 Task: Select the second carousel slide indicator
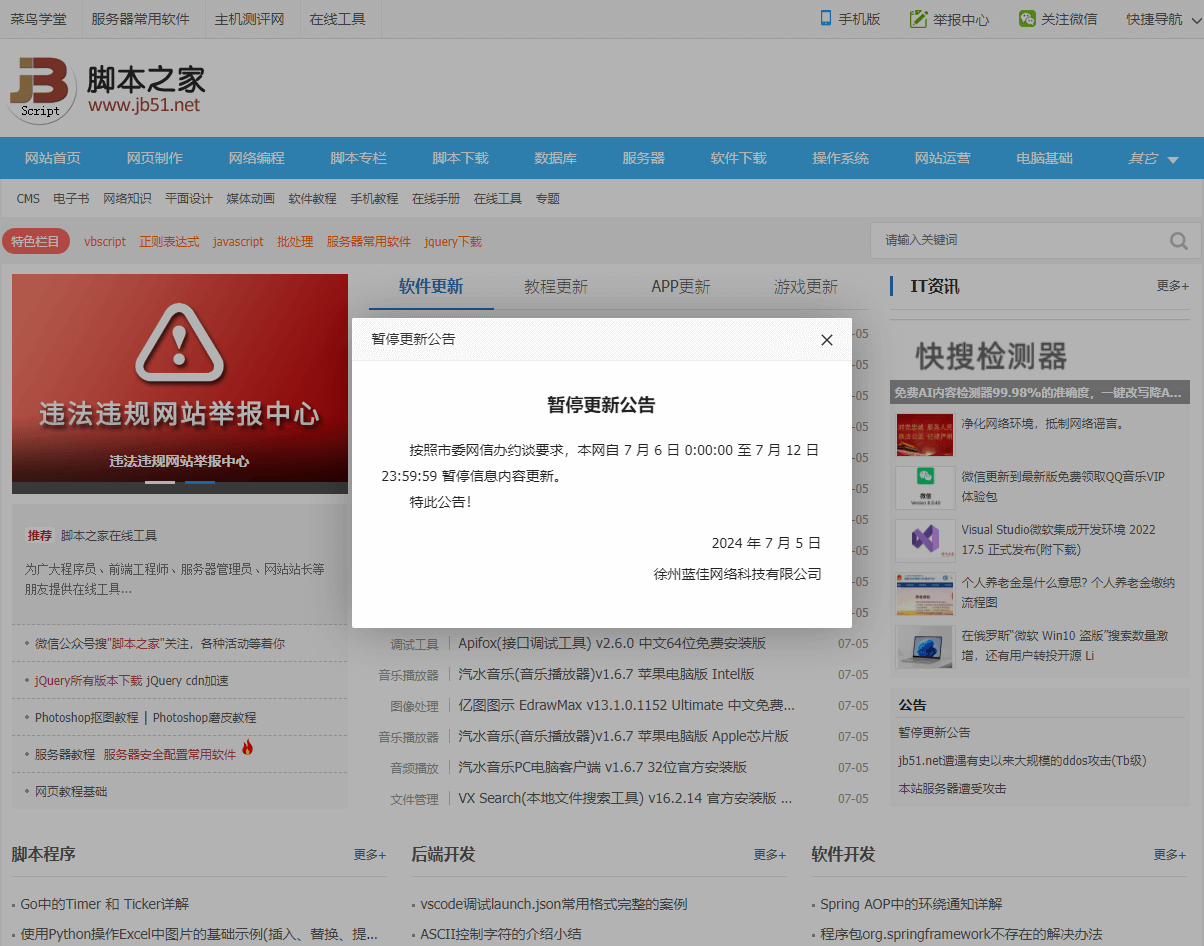(x=200, y=482)
